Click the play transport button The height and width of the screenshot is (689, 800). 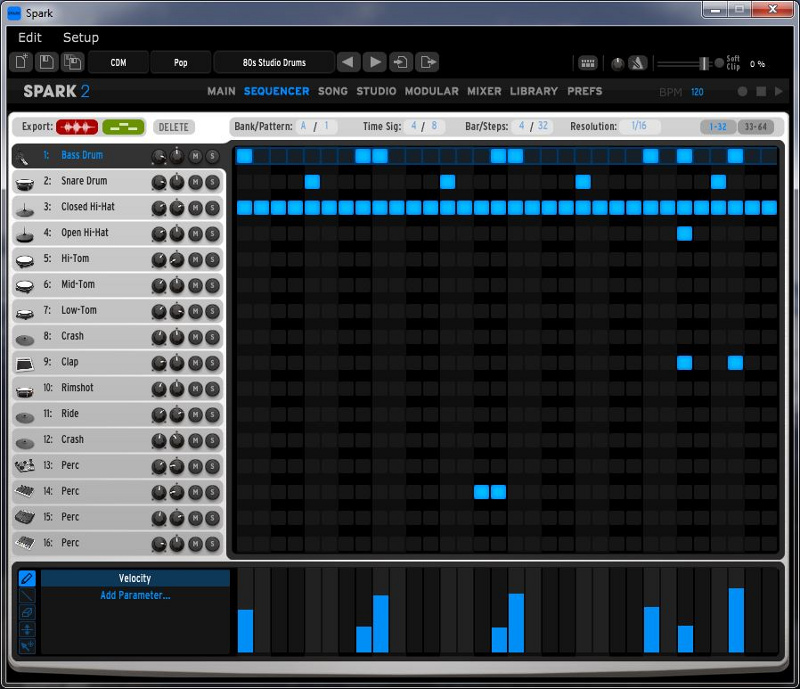coord(779,91)
